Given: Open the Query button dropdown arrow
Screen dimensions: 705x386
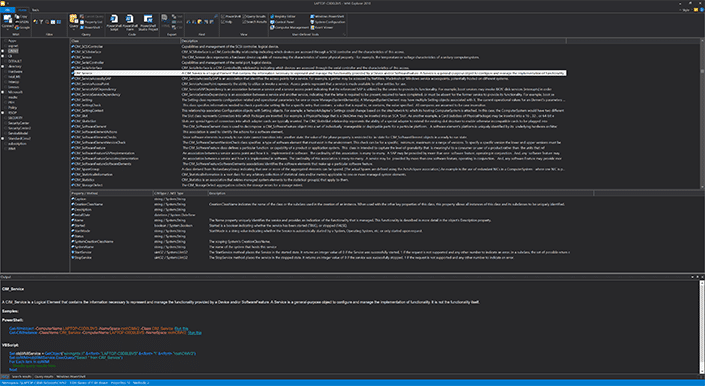Looking at the screenshot, I should pyautogui.click(x=73, y=29).
